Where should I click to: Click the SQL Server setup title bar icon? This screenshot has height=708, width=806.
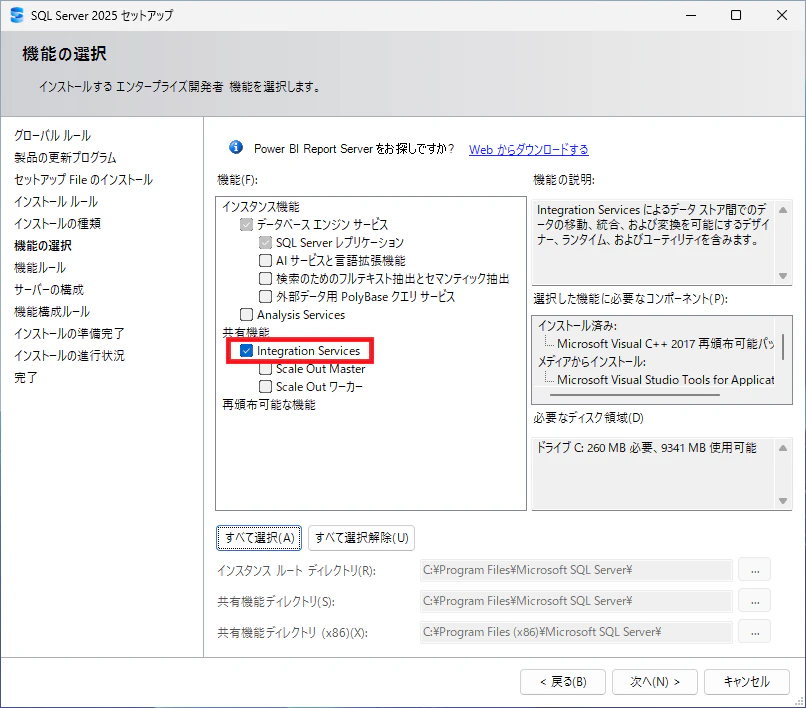click(x=17, y=15)
